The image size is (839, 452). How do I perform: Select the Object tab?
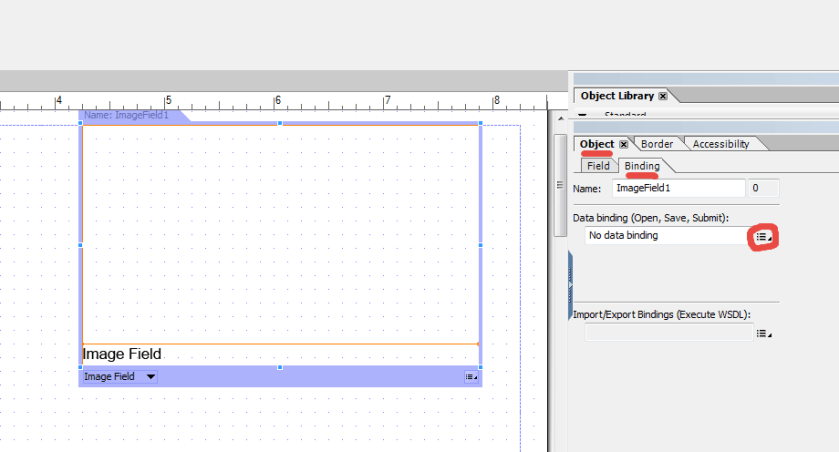(x=597, y=144)
